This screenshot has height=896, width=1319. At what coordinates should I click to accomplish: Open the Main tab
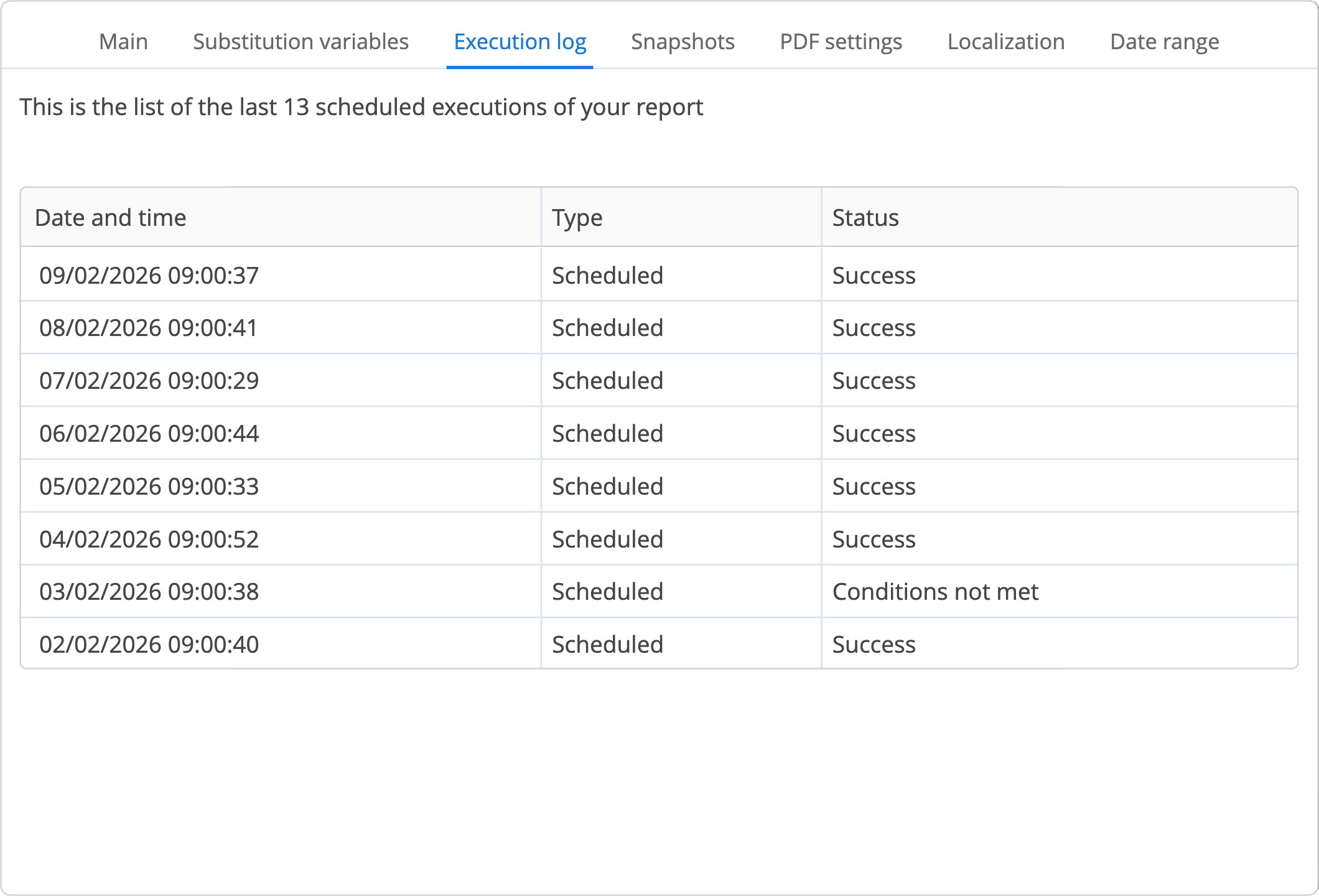coord(123,42)
